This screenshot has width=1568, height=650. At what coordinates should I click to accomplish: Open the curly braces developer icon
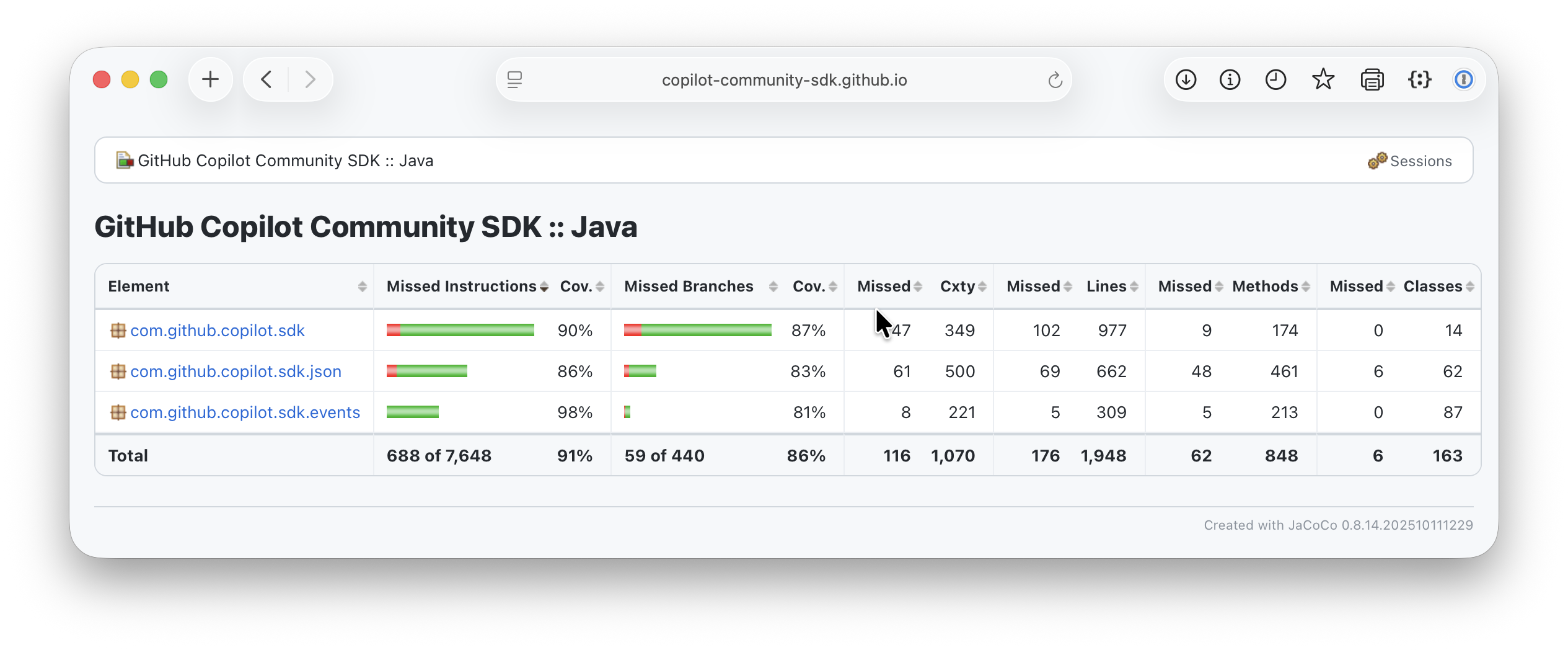click(x=1419, y=80)
